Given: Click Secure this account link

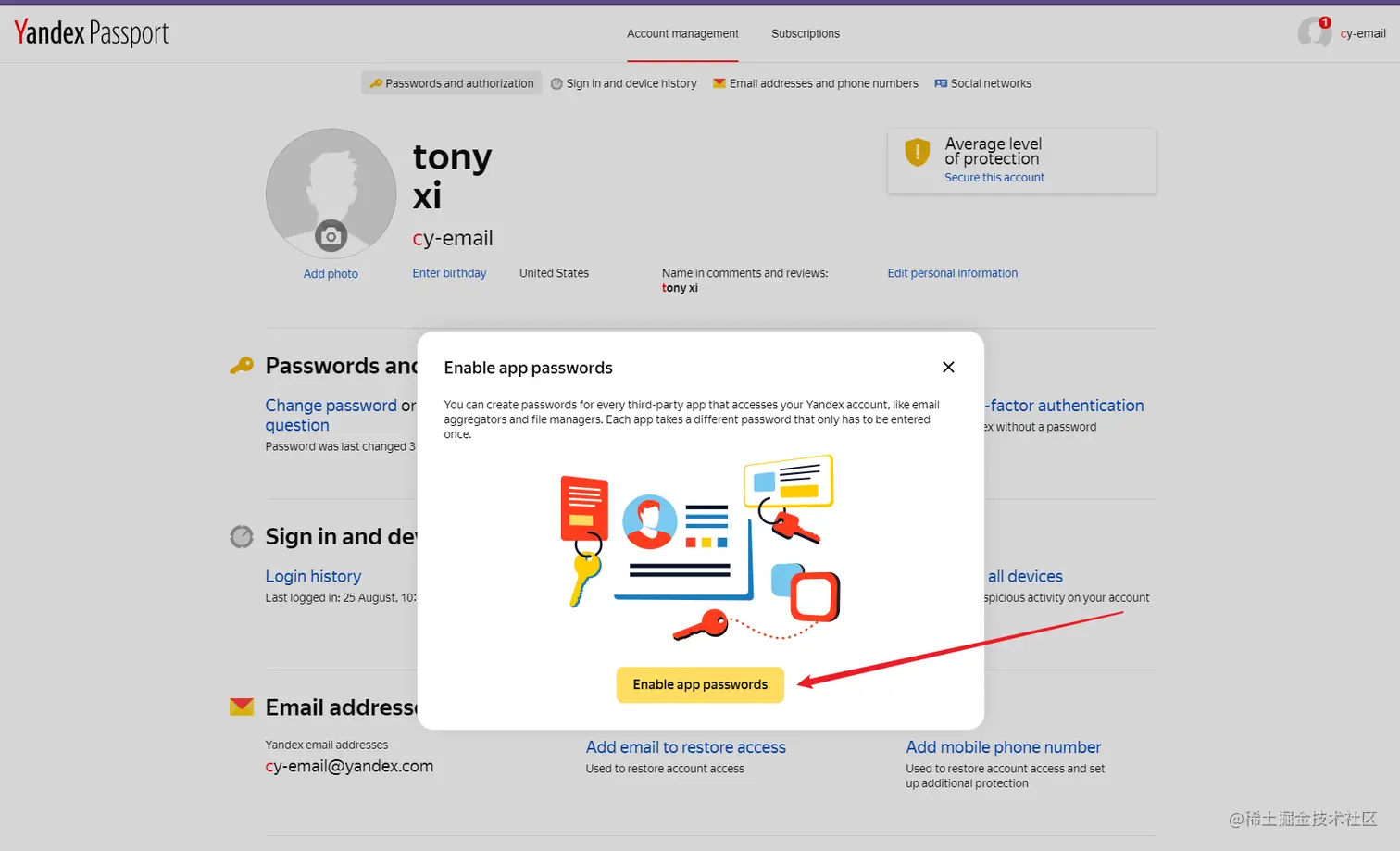Looking at the screenshot, I should (x=994, y=178).
